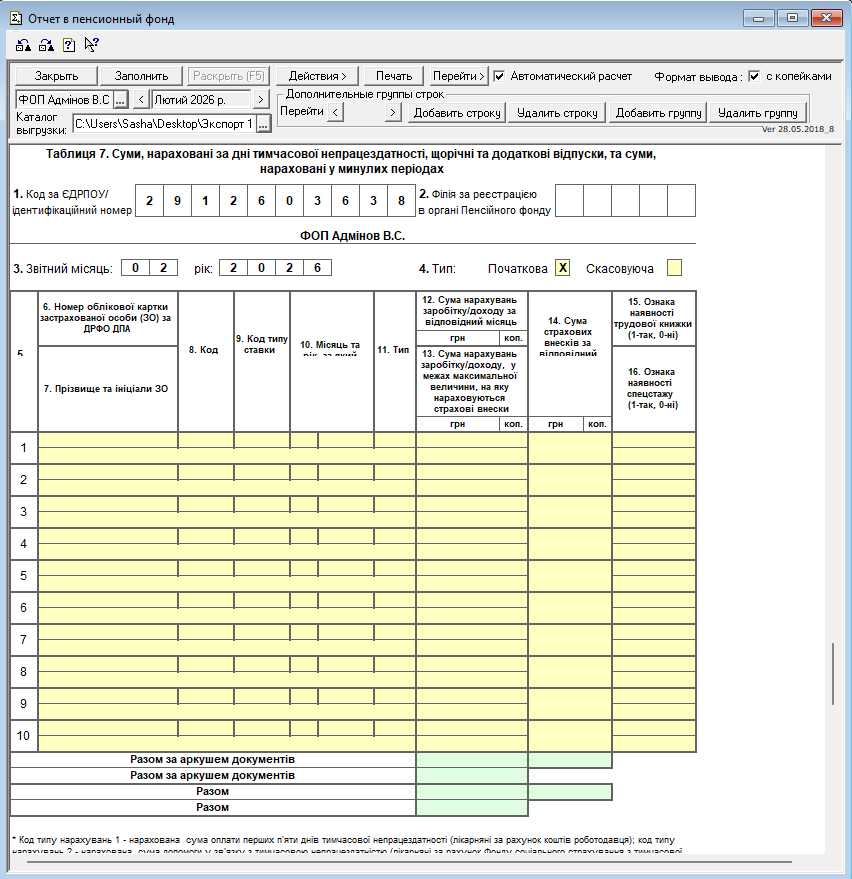Open organization picker next to ФОП Адмінов
852x879 pixels.
point(121,99)
